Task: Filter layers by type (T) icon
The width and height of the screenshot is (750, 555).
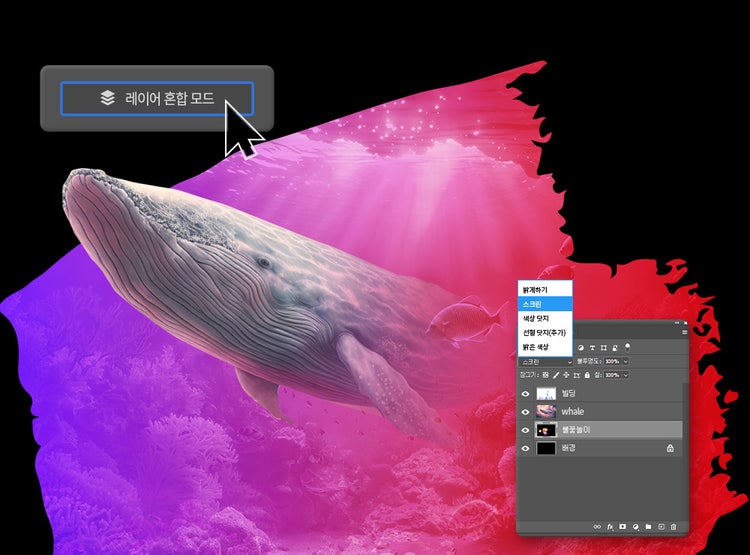Action: (592, 348)
